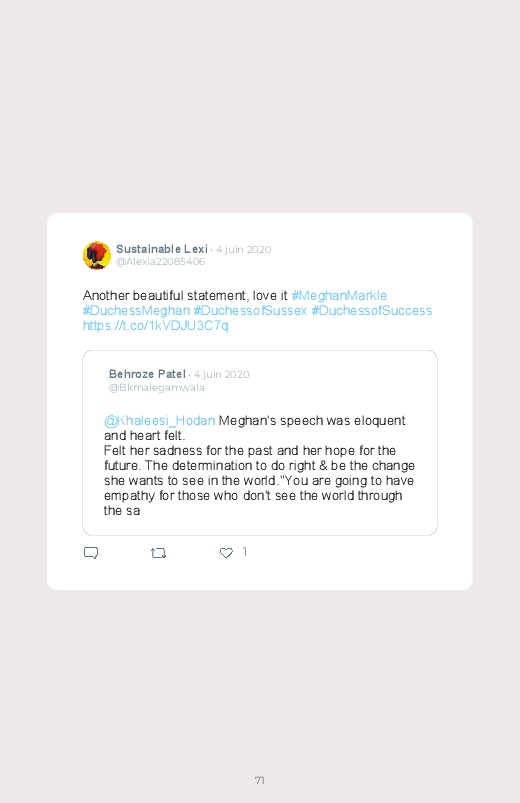Open the @Alexia22085406 handle
This screenshot has width=520, height=803.
[160, 262]
